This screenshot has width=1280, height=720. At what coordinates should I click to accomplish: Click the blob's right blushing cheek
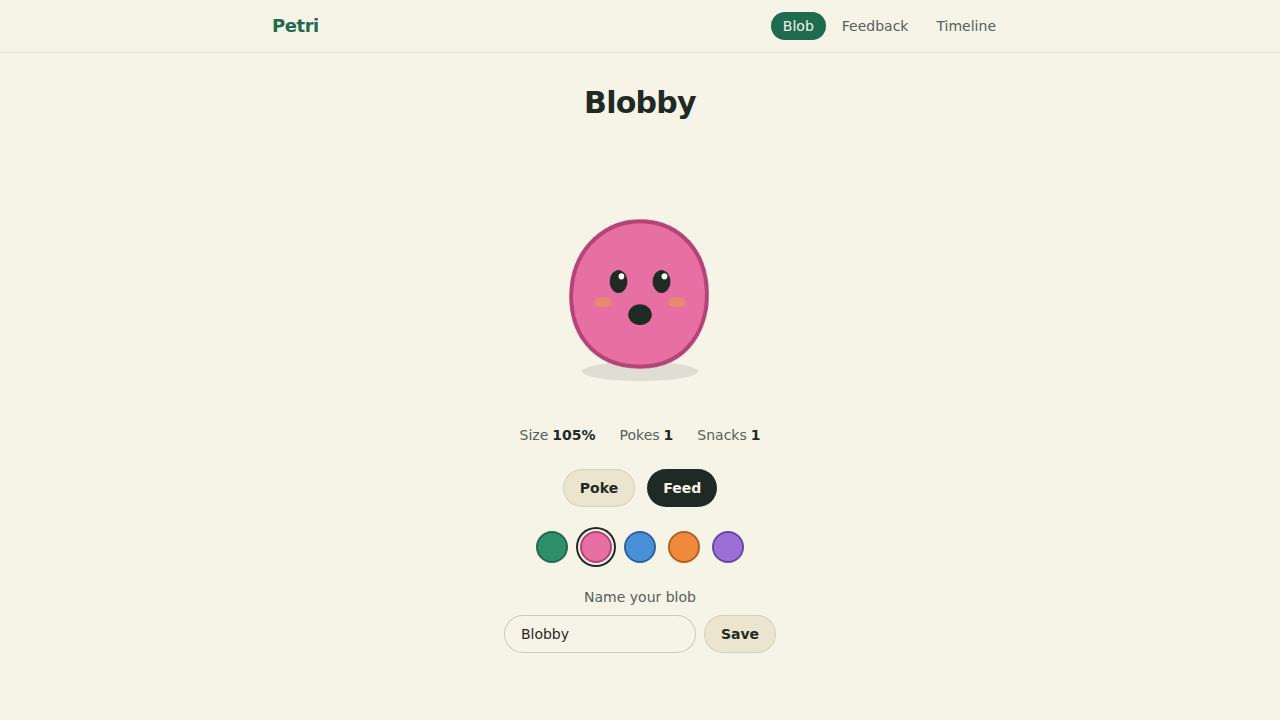(x=677, y=302)
